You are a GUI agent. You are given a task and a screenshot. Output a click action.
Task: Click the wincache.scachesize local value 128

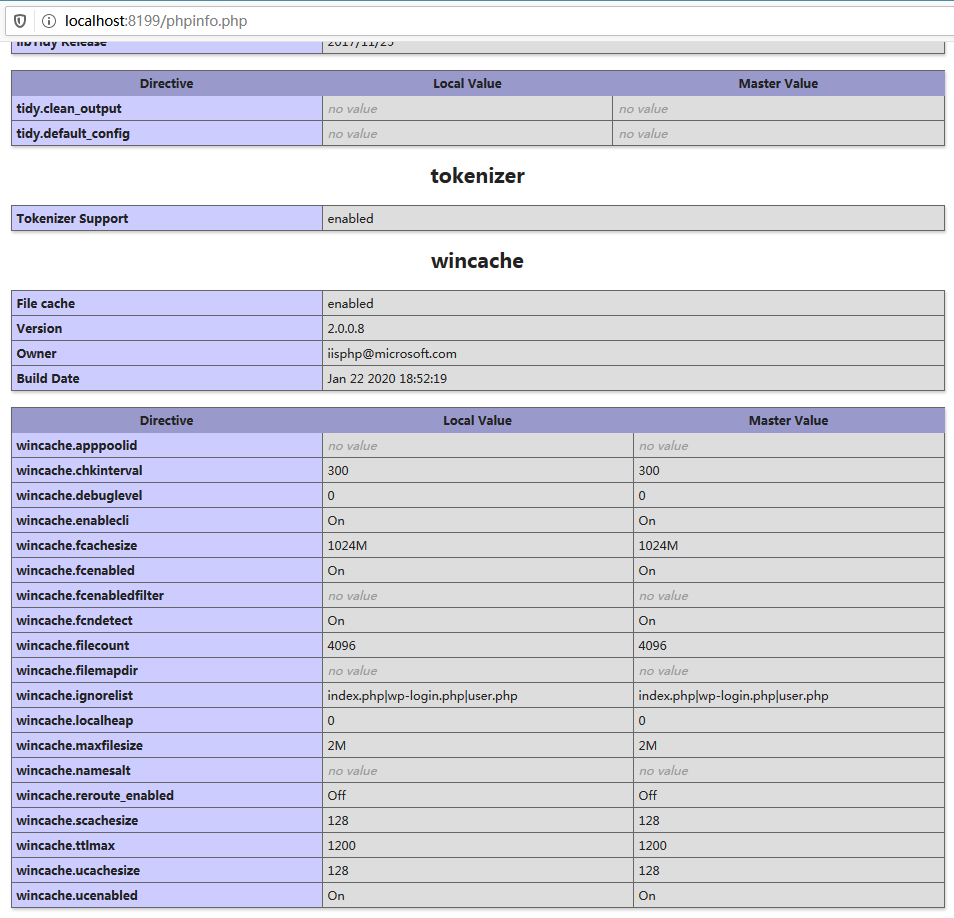click(x=338, y=821)
